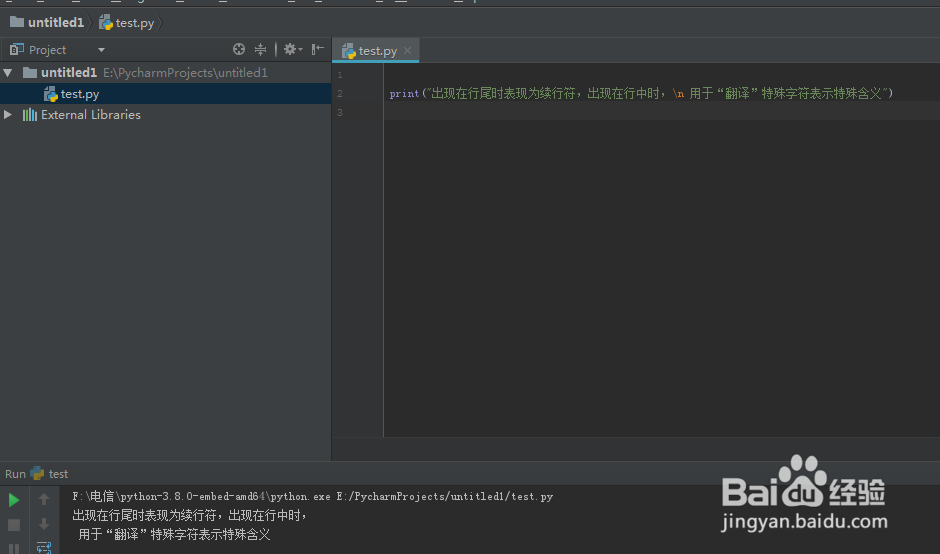Select External Libraries in the tree
This screenshot has height=554, width=940.
point(91,115)
